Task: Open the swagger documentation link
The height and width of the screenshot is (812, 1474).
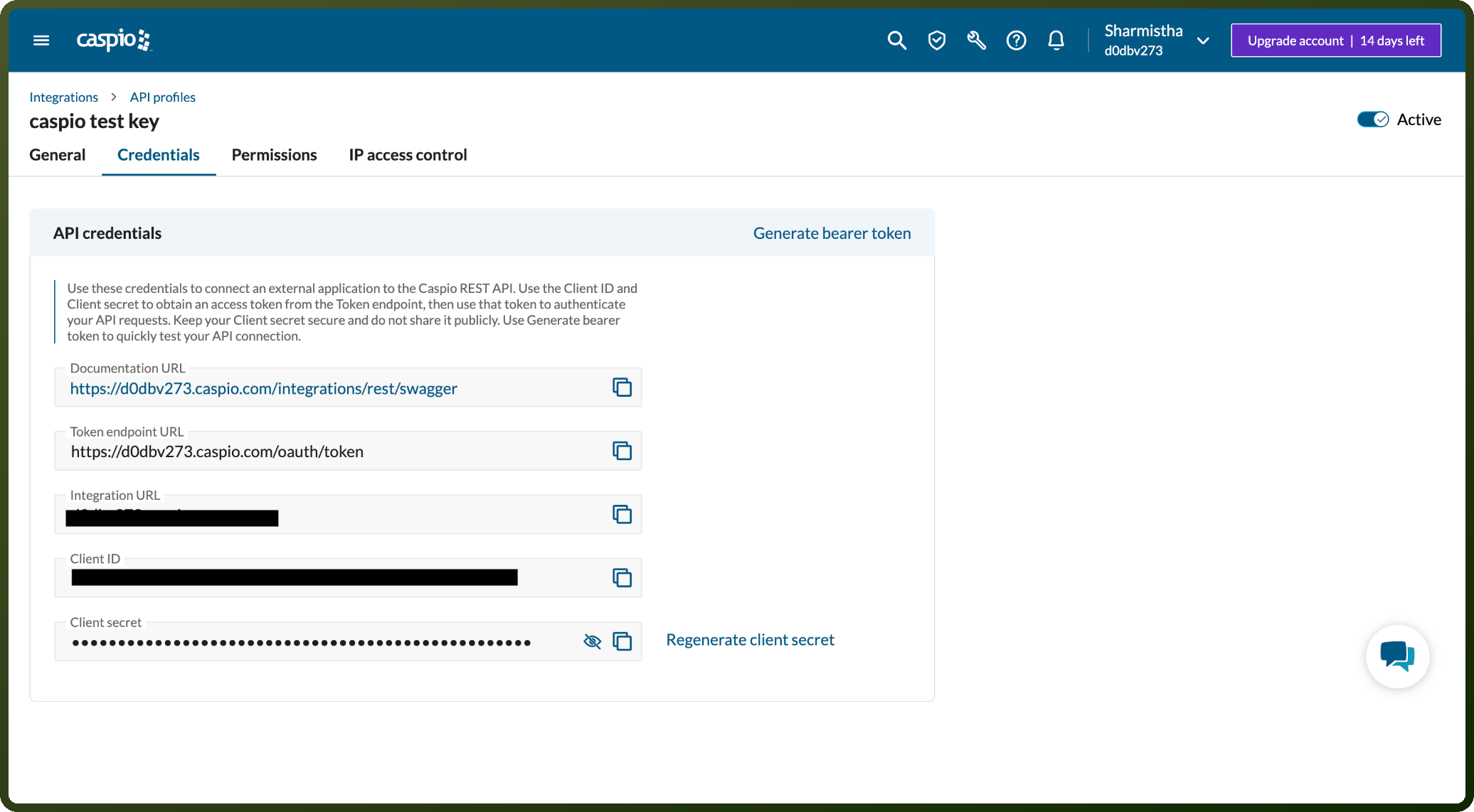Action: pos(263,388)
